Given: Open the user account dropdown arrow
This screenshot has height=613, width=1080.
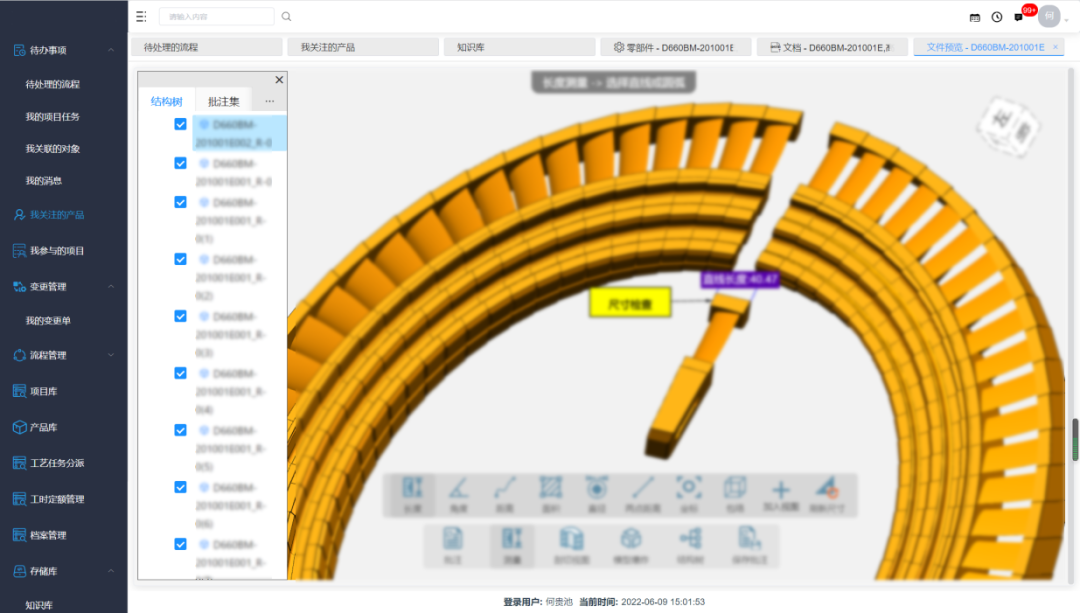Looking at the screenshot, I should click(1067, 20).
